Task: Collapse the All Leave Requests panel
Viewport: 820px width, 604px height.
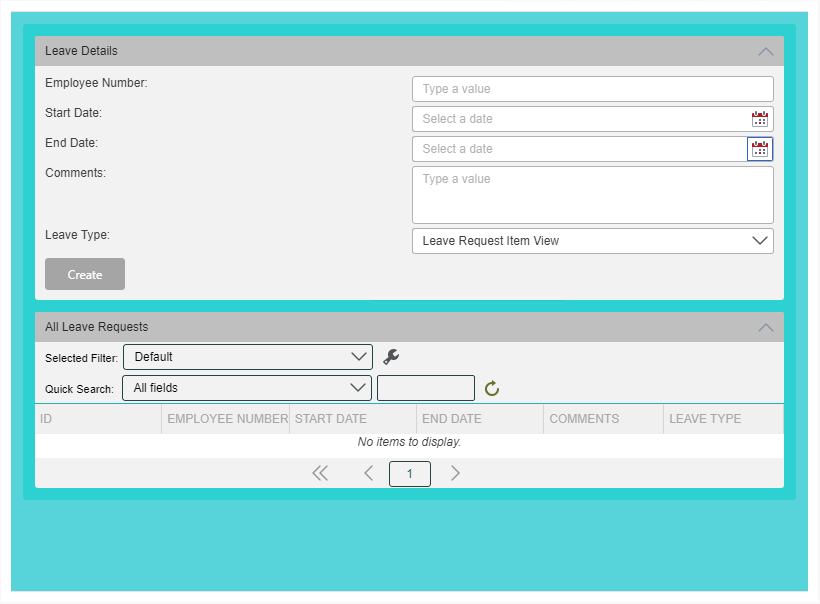Action: pos(766,327)
